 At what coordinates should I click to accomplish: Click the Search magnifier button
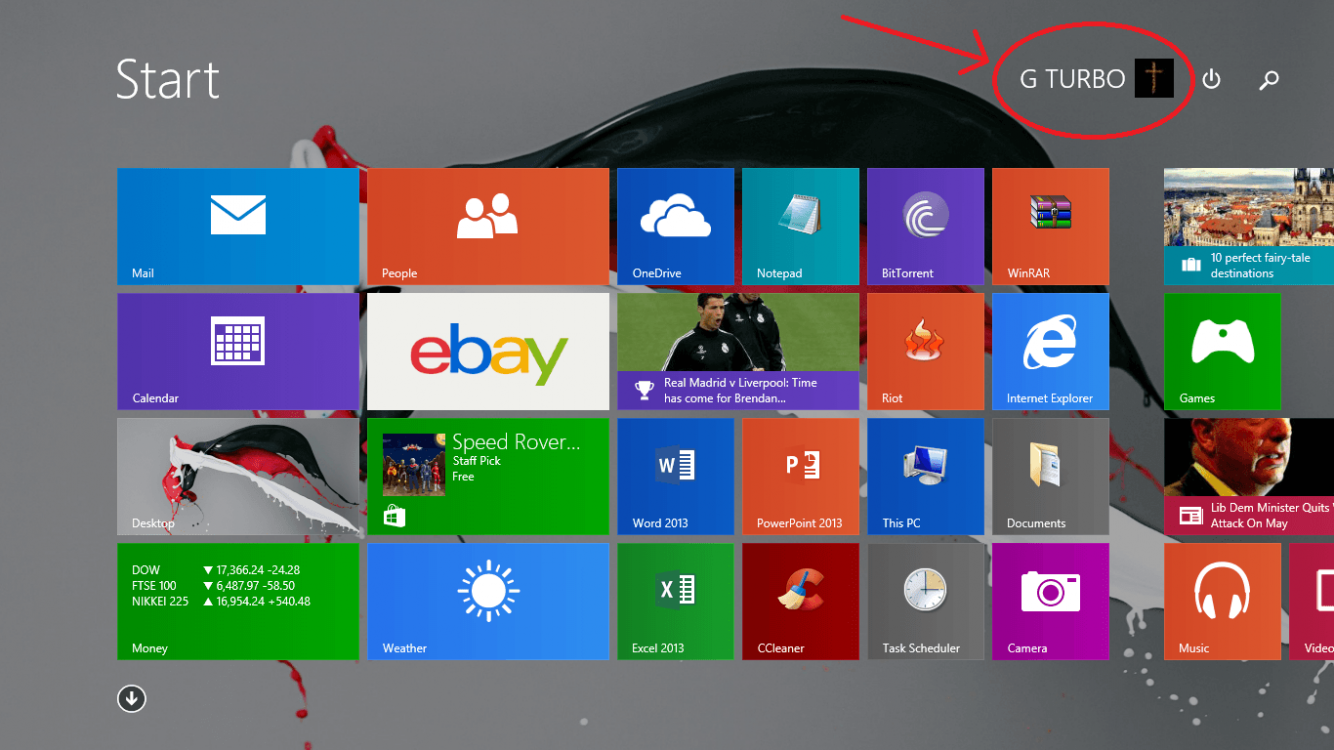(1269, 80)
